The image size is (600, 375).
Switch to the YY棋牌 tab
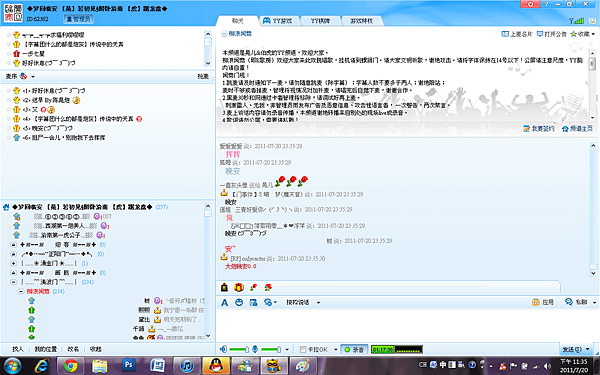click(x=320, y=21)
